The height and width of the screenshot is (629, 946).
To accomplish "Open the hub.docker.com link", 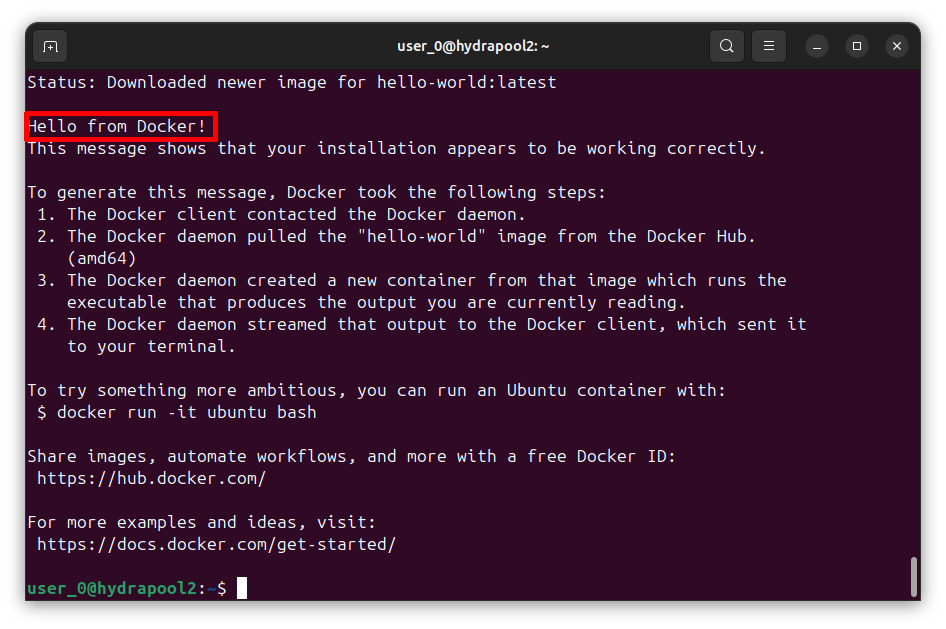I will [x=151, y=478].
